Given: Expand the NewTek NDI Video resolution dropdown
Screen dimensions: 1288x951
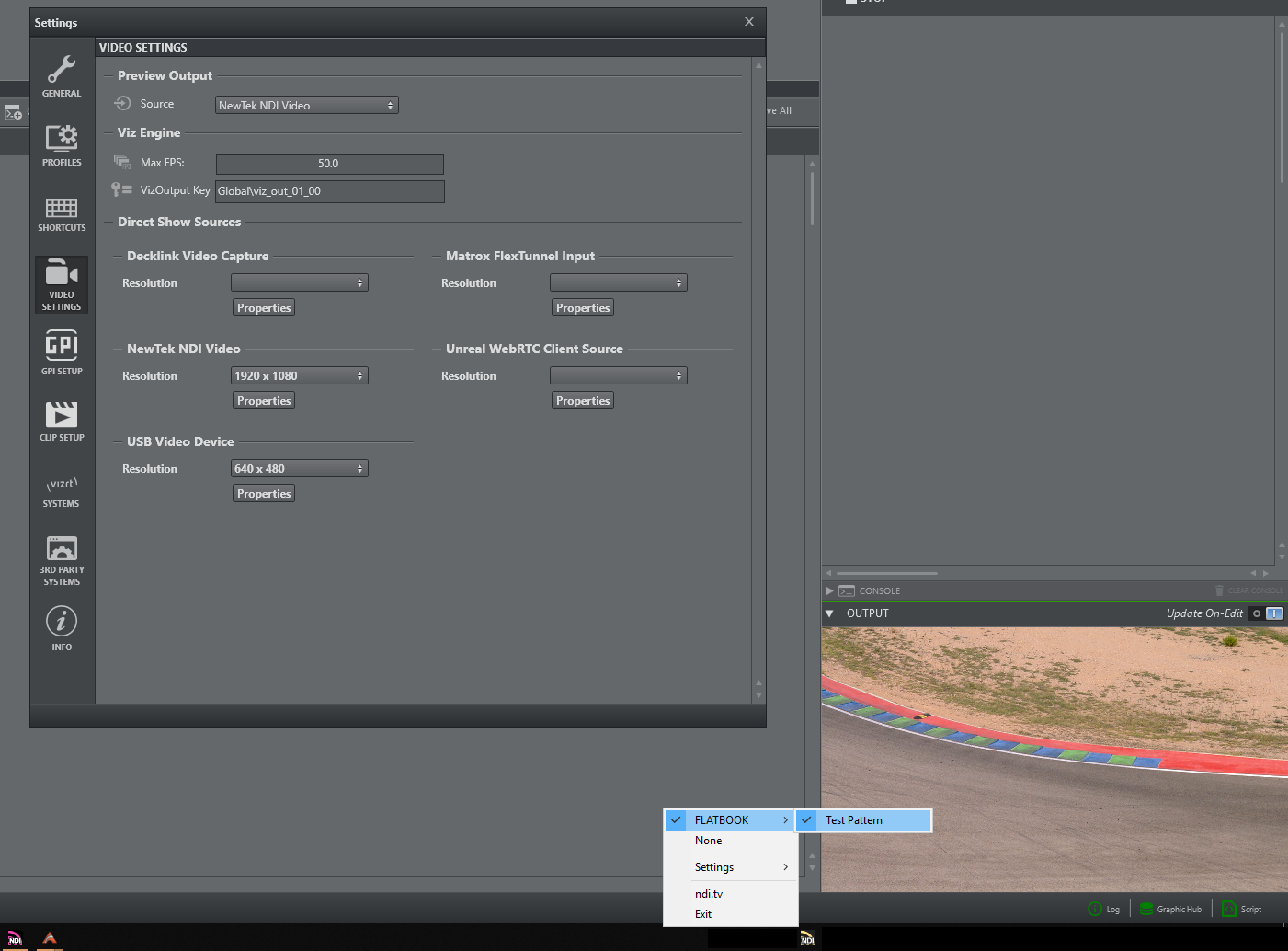Looking at the screenshot, I should pyautogui.click(x=299, y=376).
